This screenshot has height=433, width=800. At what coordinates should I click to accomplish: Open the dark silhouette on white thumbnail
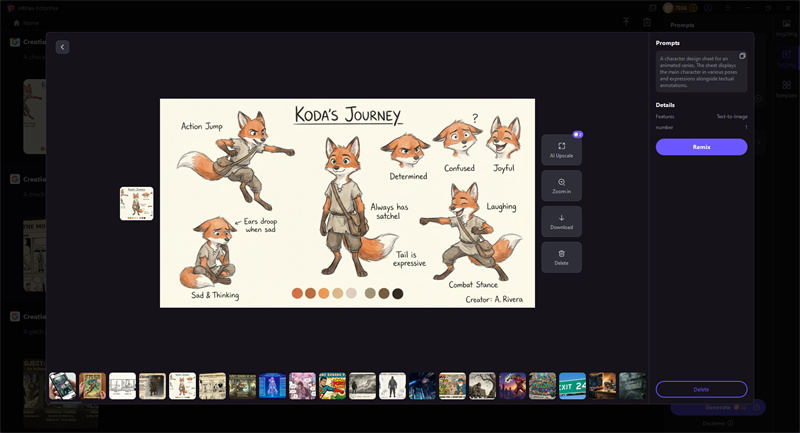tap(392, 386)
